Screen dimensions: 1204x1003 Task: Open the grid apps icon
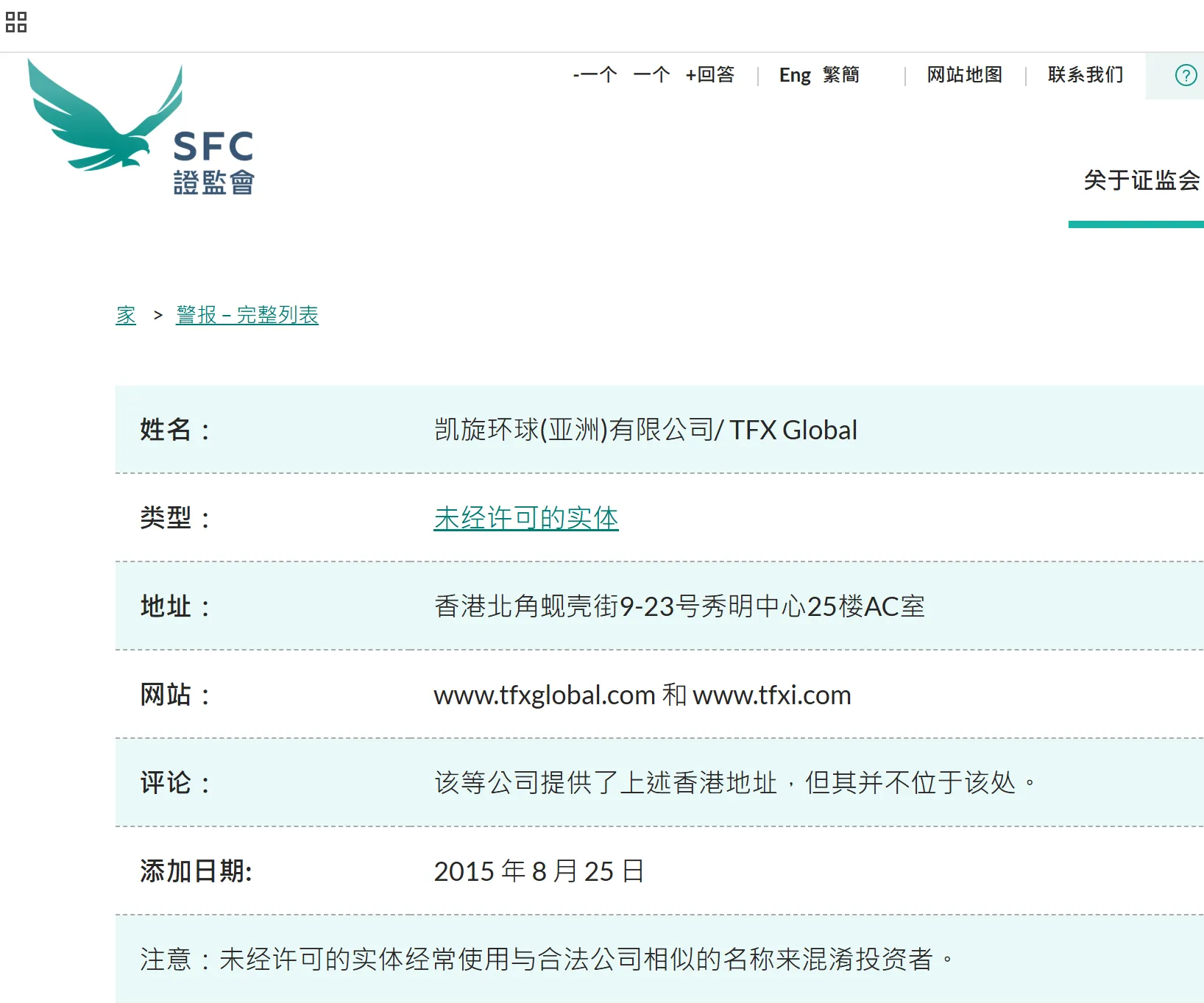tap(16, 22)
